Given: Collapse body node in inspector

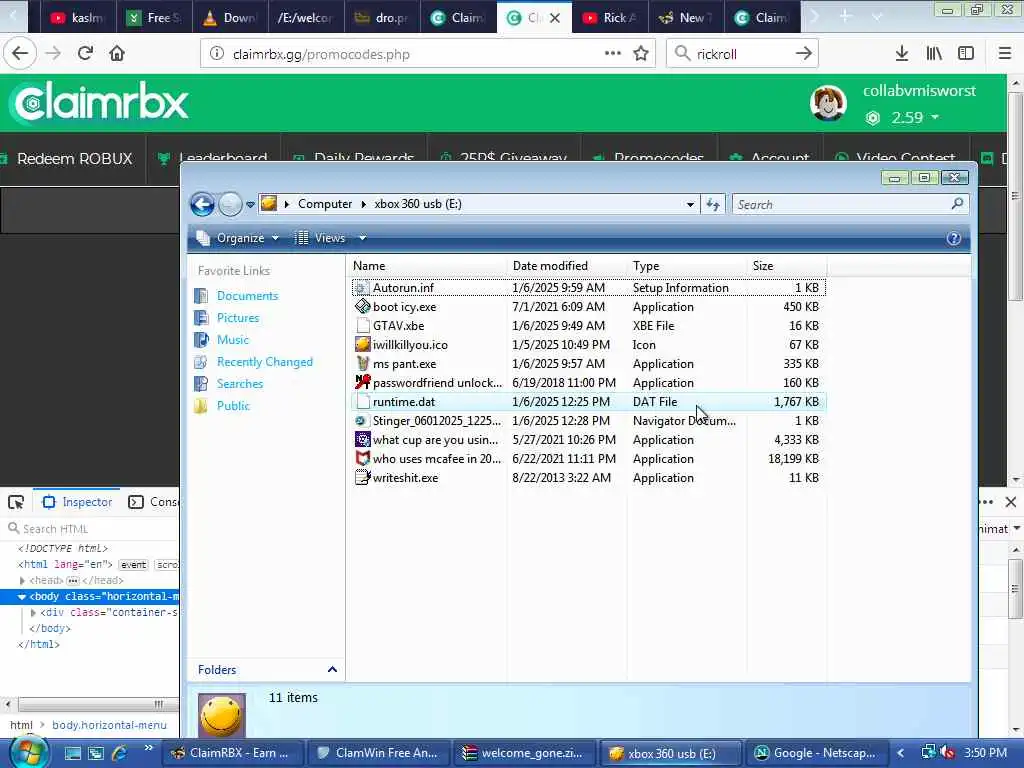Looking at the screenshot, I should [22, 597].
